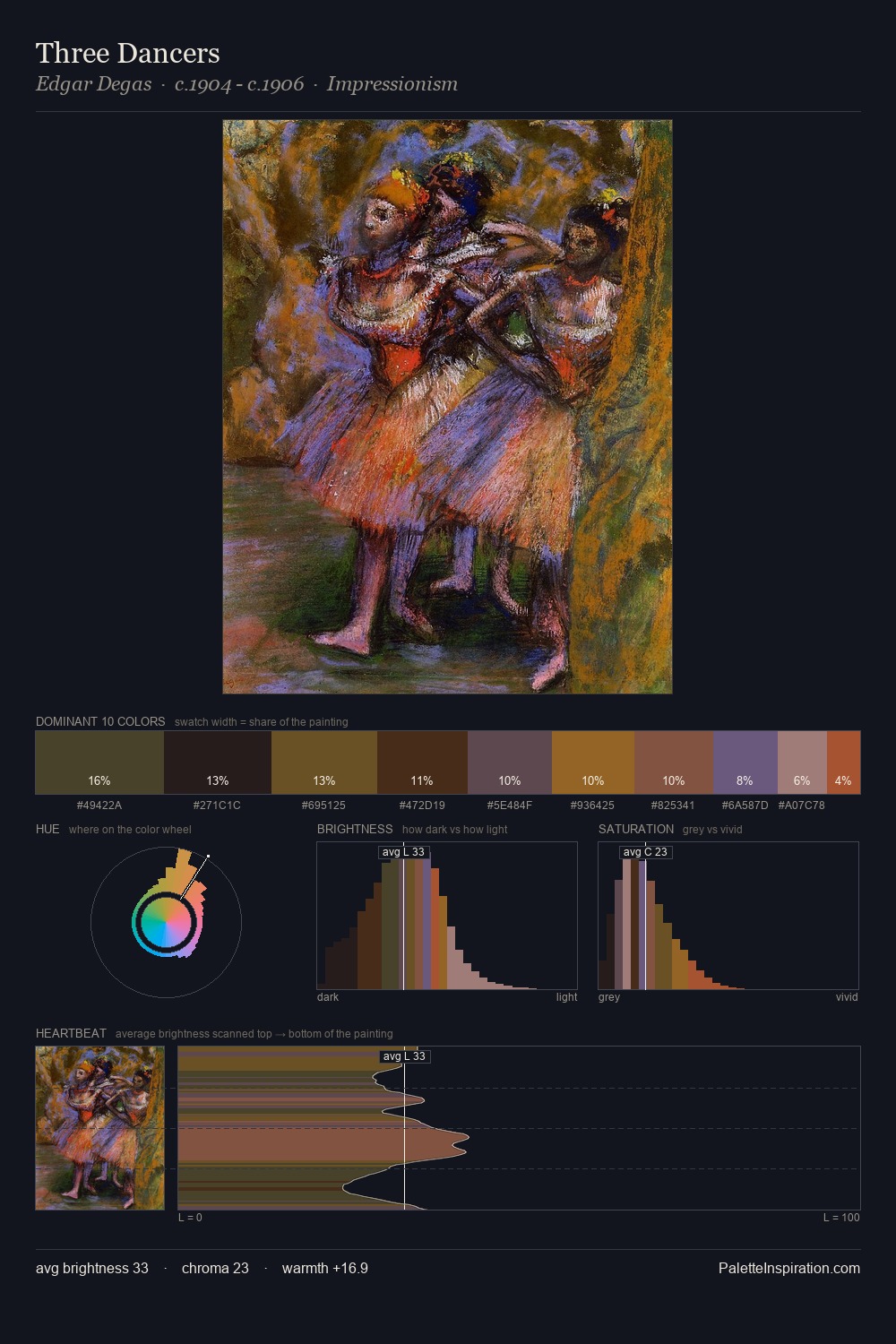The image size is (896, 1344).
Task: Select the 6% swatch #A07C78
Action: (802, 762)
